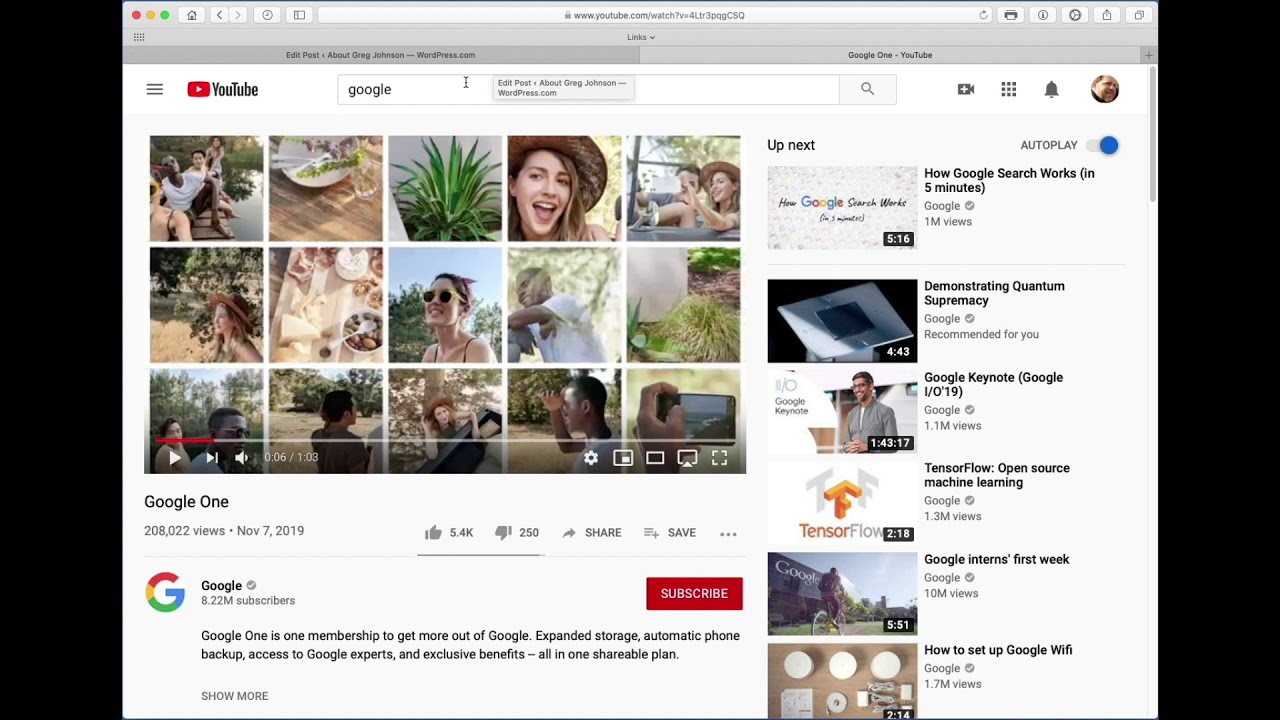This screenshot has width=1280, height=720.
Task: Show the Safari tab overview
Action: [x=1139, y=15]
